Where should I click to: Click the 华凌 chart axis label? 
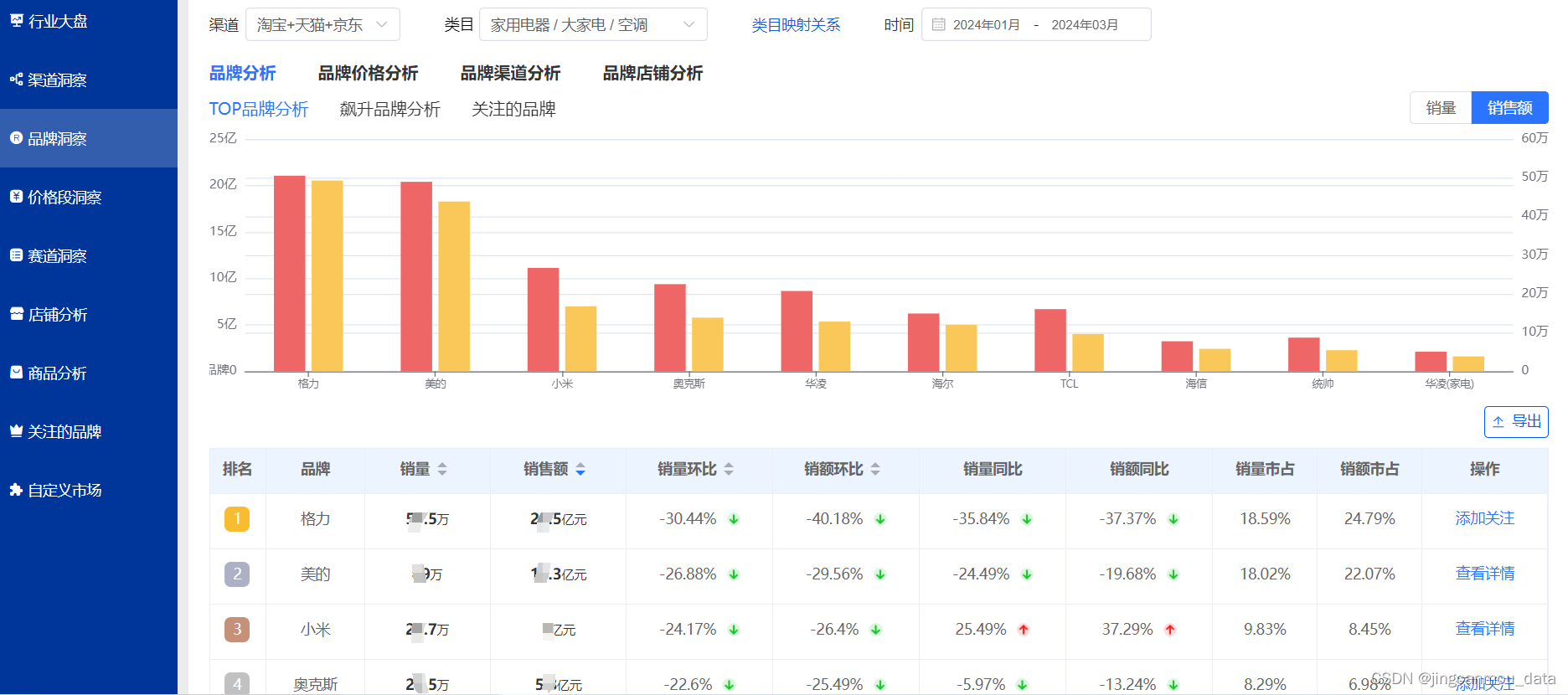[x=816, y=384]
